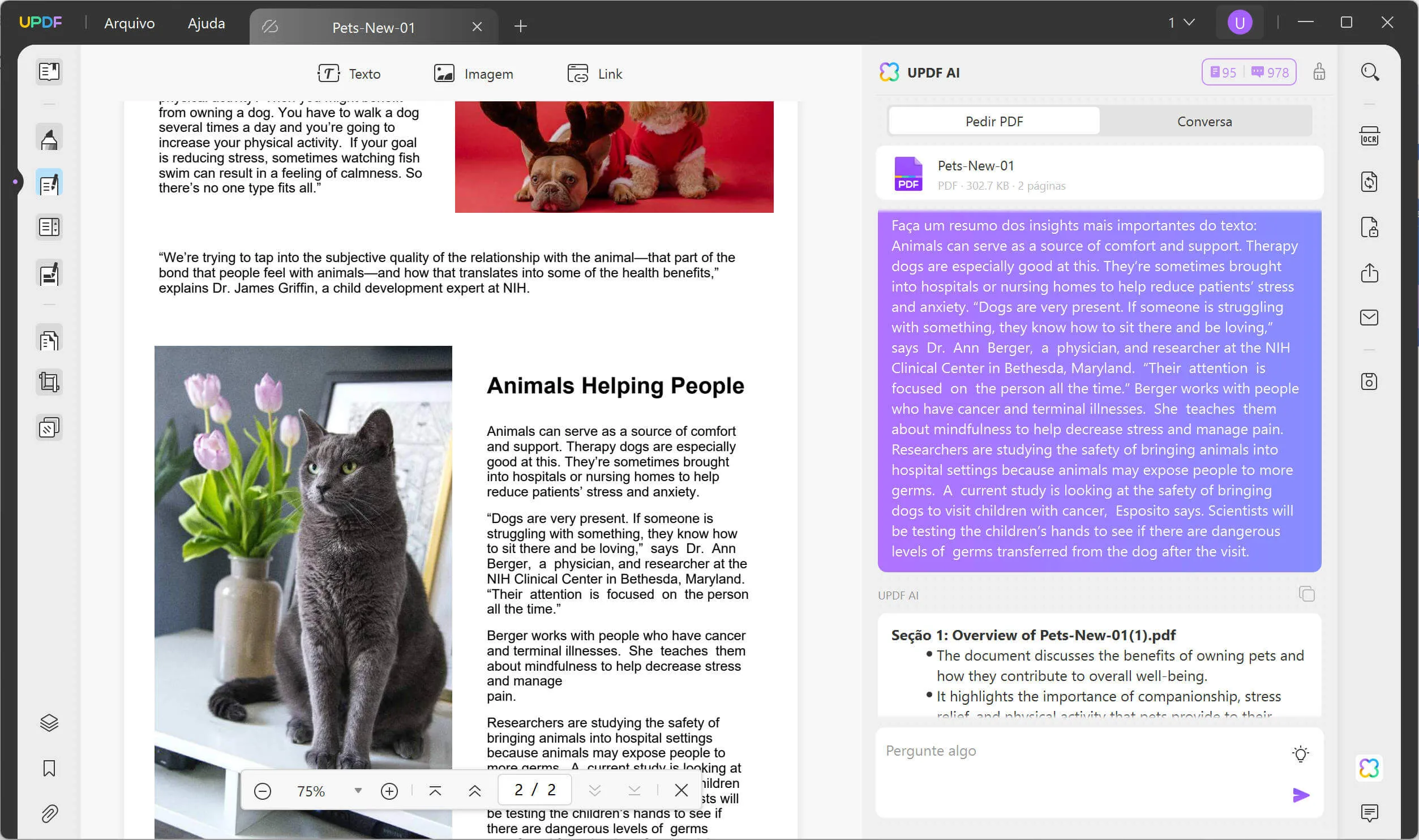
Task: Open the 75% zoom level dropdown
Action: point(358,791)
